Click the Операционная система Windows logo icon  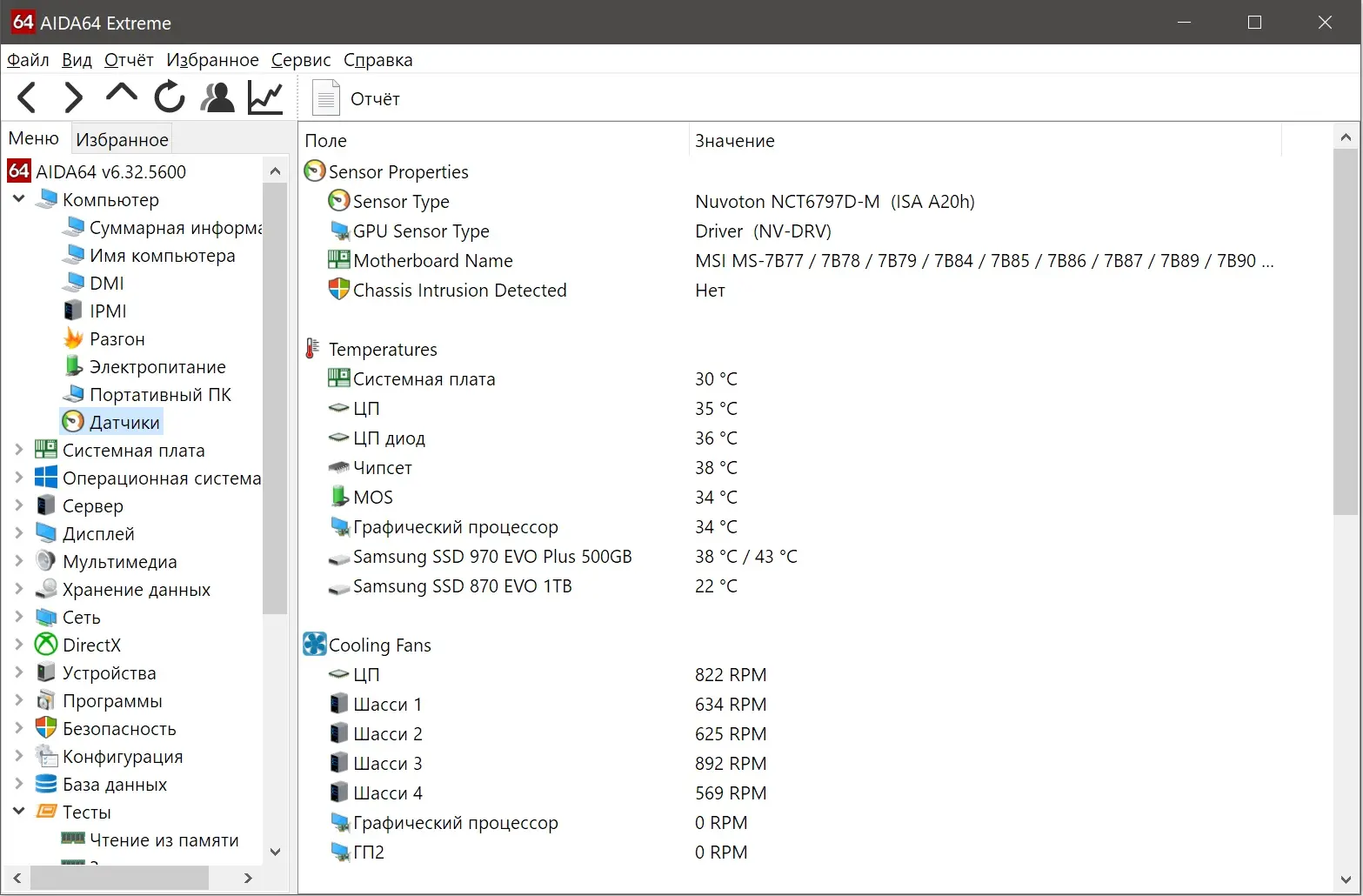[46, 478]
